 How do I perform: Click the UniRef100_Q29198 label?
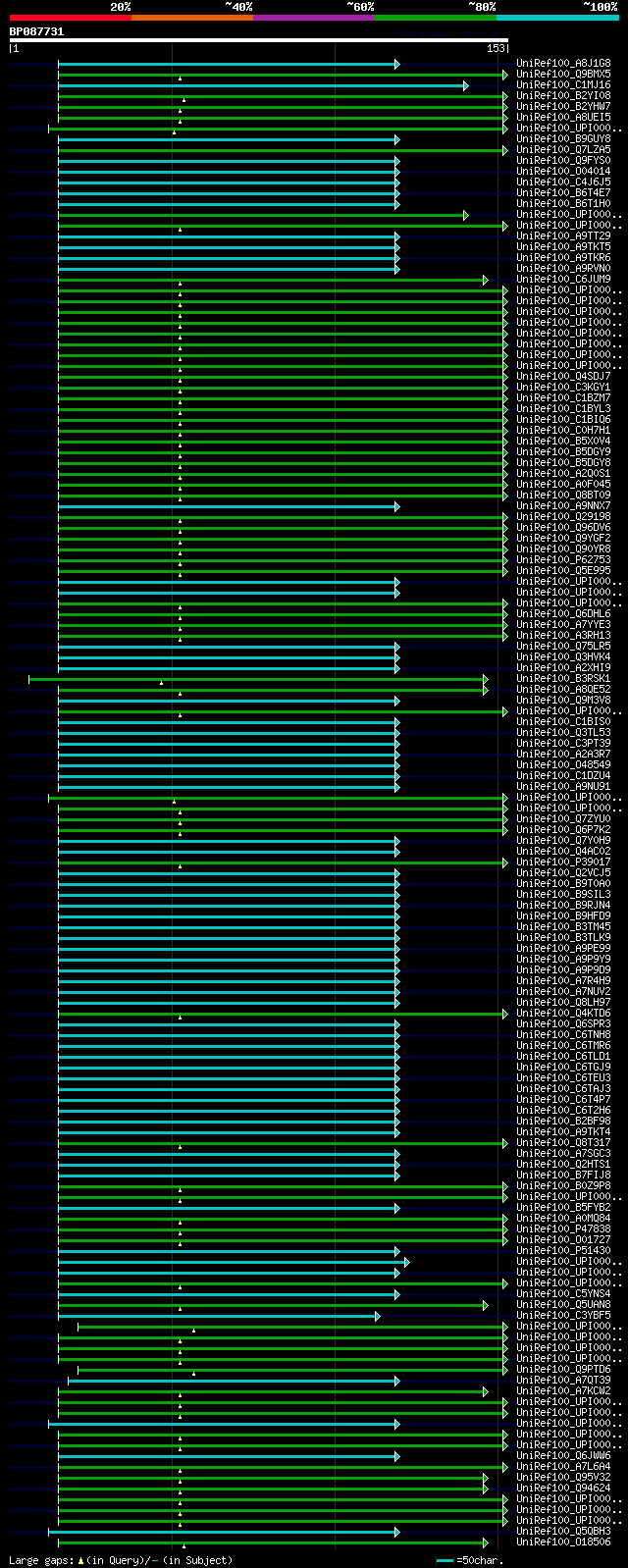click(x=563, y=517)
